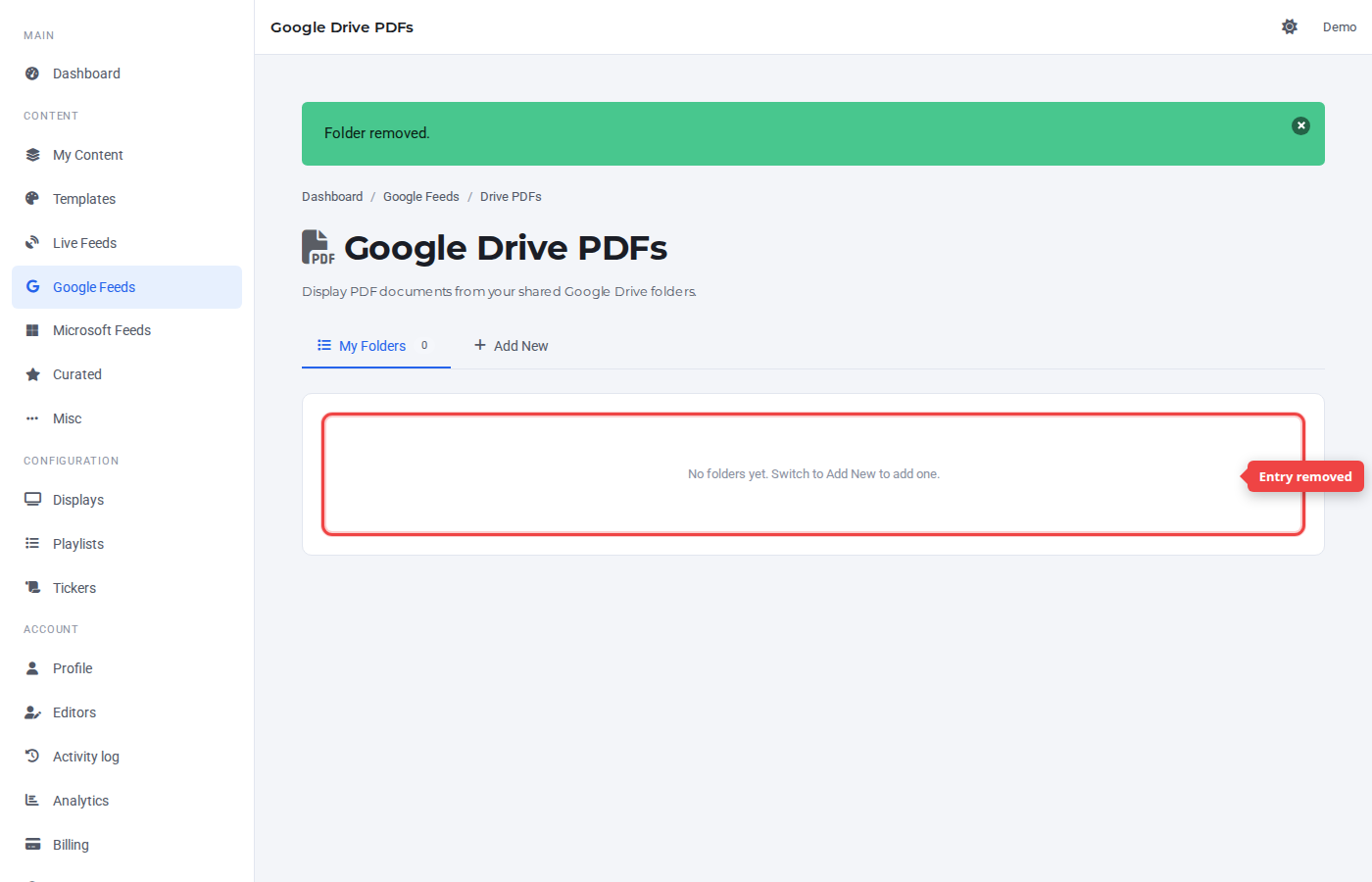Open Misc via its ellipsis icon

point(32,418)
